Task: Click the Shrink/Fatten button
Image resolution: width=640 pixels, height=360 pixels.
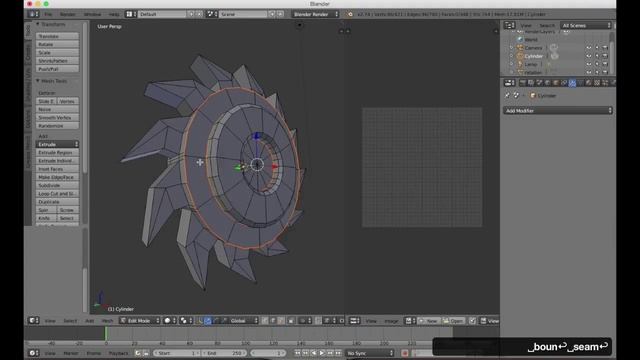Action: coord(57,61)
